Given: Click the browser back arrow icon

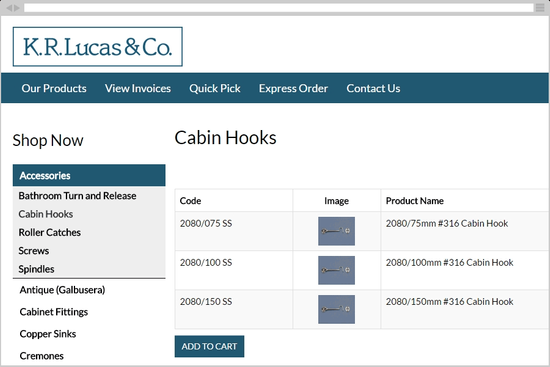Looking at the screenshot, I should tap(9, 8).
